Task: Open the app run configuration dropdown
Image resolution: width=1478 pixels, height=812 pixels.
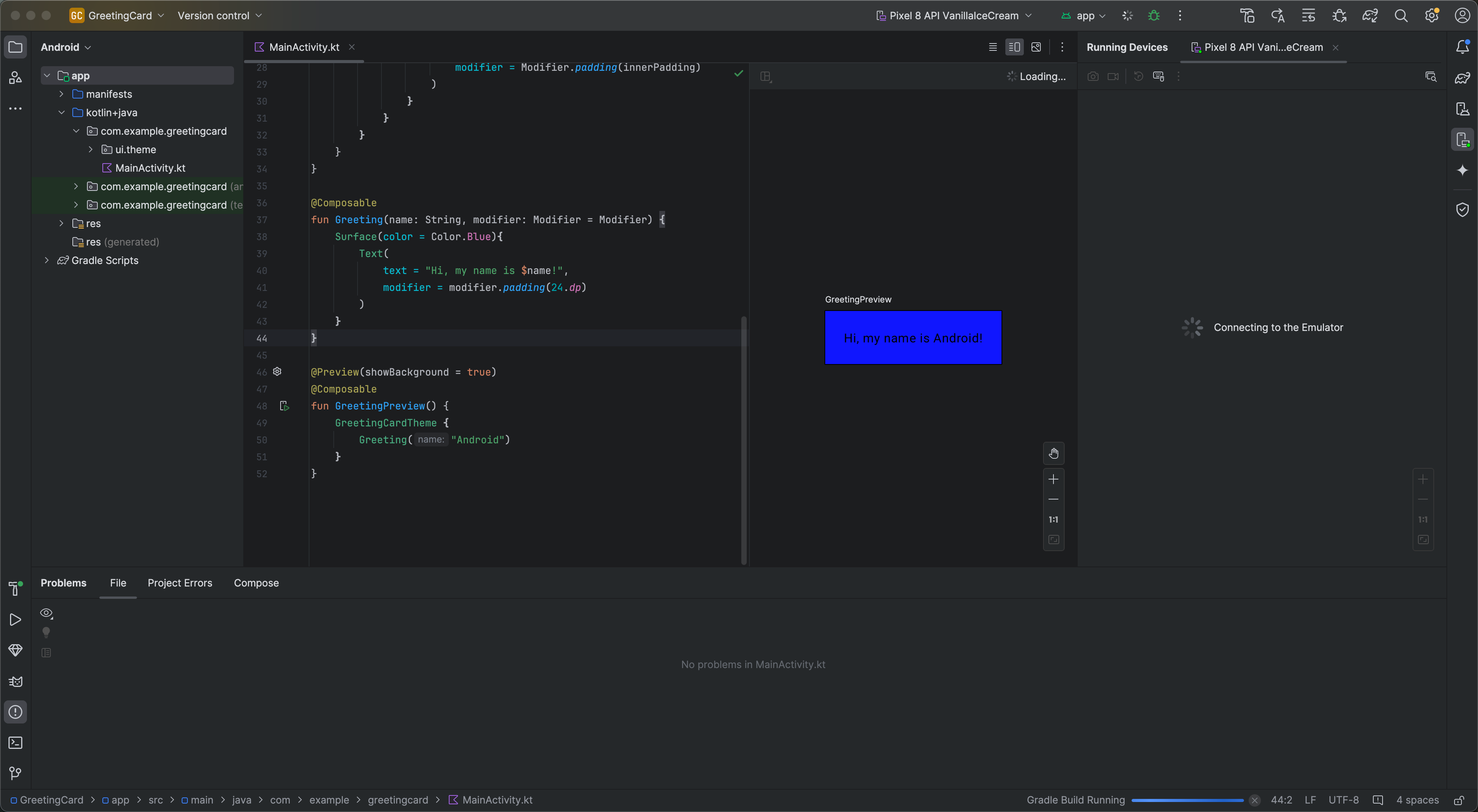Action: click(x=1083, y=15)
